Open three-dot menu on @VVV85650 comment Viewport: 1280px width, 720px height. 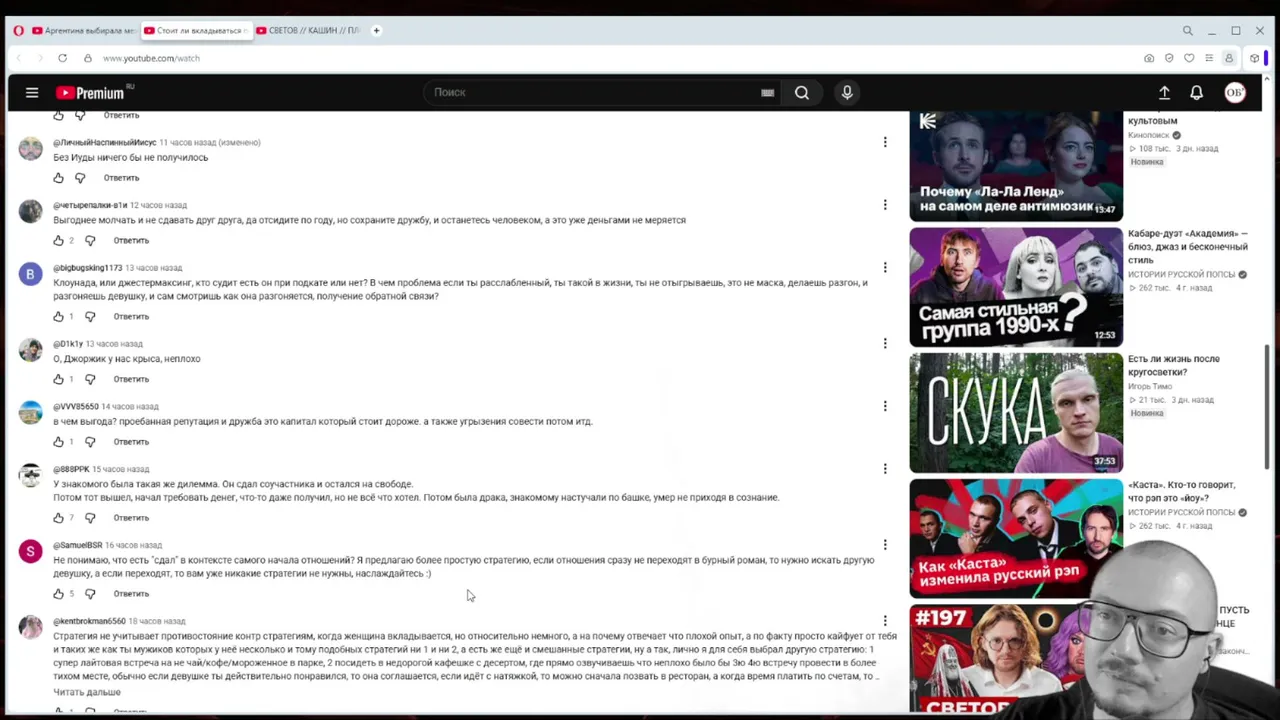tap(885, 406)
